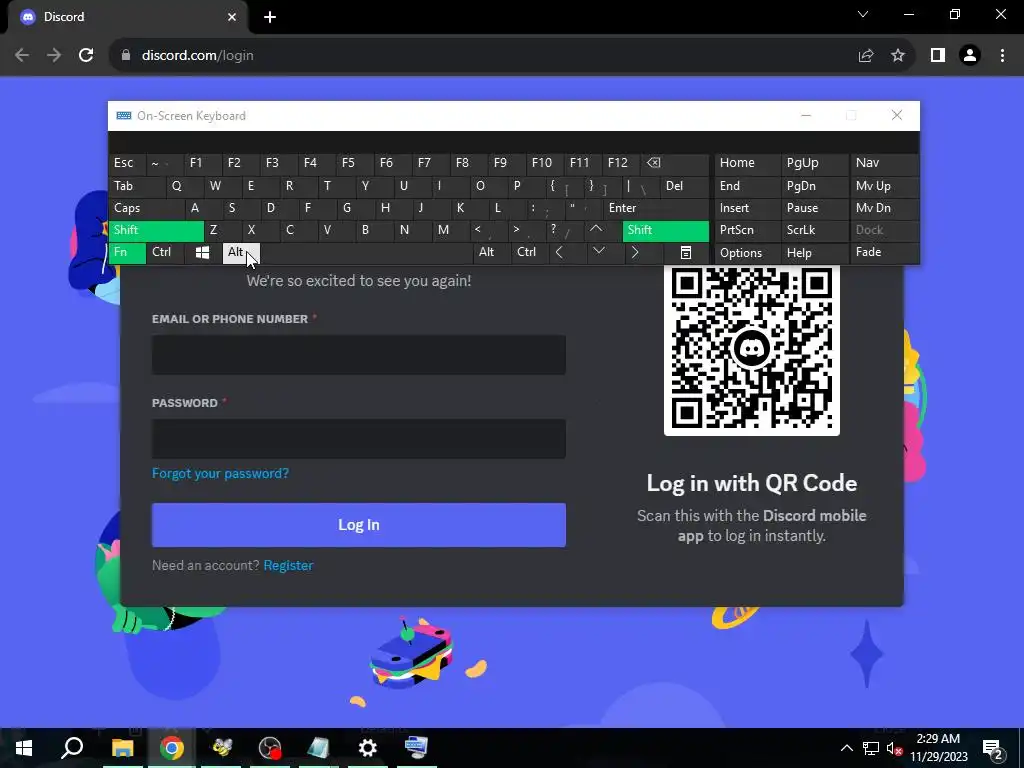Click the PrtScn key
The height and width of the screenshot is (768, 1024).
(748, 231)
